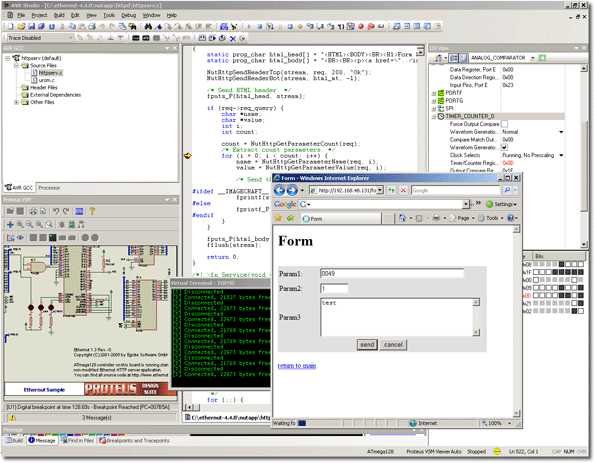The image size is (595, 463).
Task: Open the Tools menu in AVR Studio
Action: (109, 15)
